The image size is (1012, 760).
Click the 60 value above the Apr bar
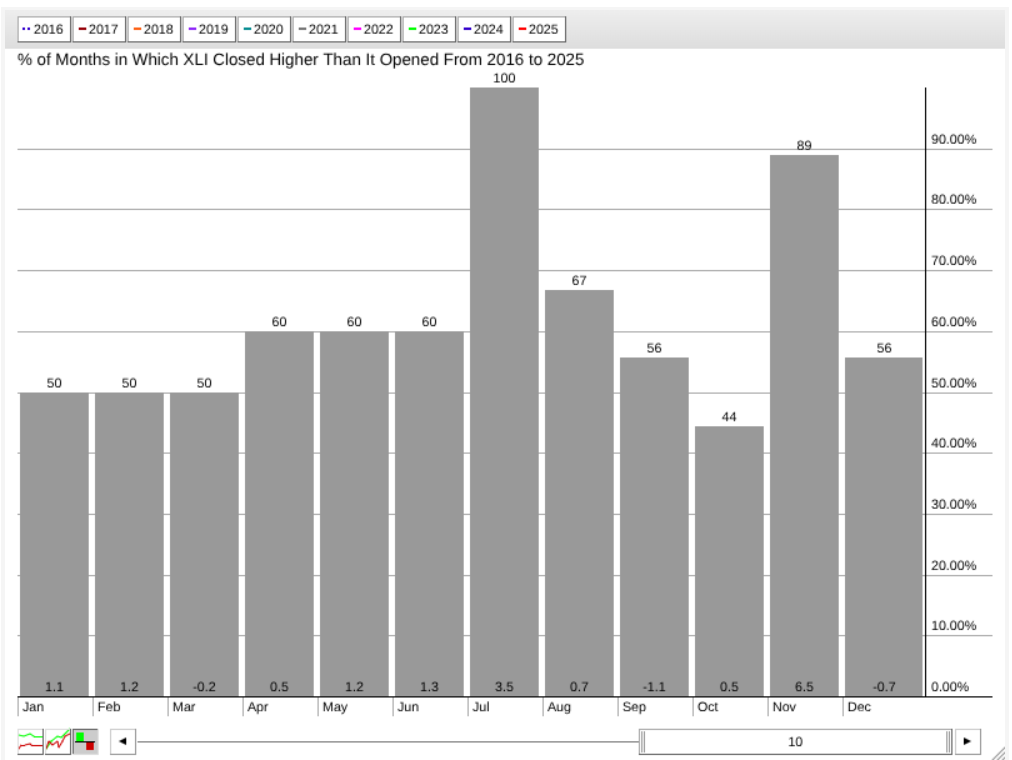[279, 322]
